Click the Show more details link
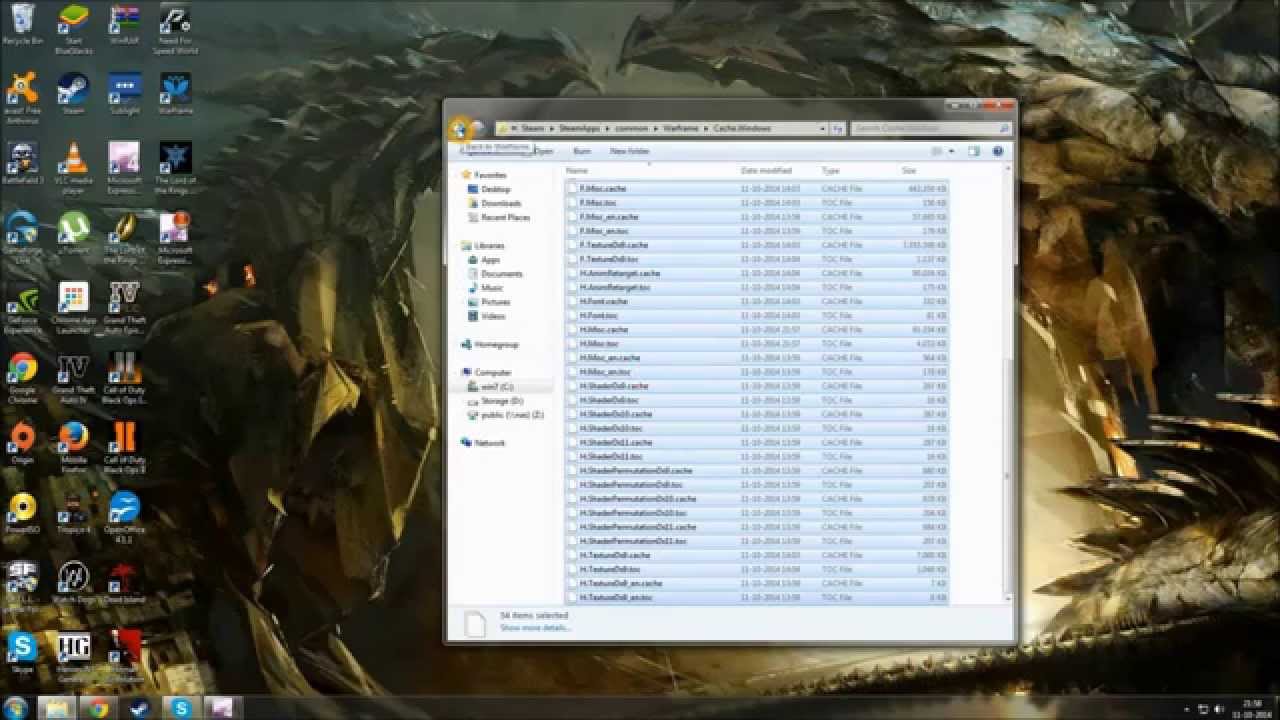1280x720 pixels. pos(535,628)
